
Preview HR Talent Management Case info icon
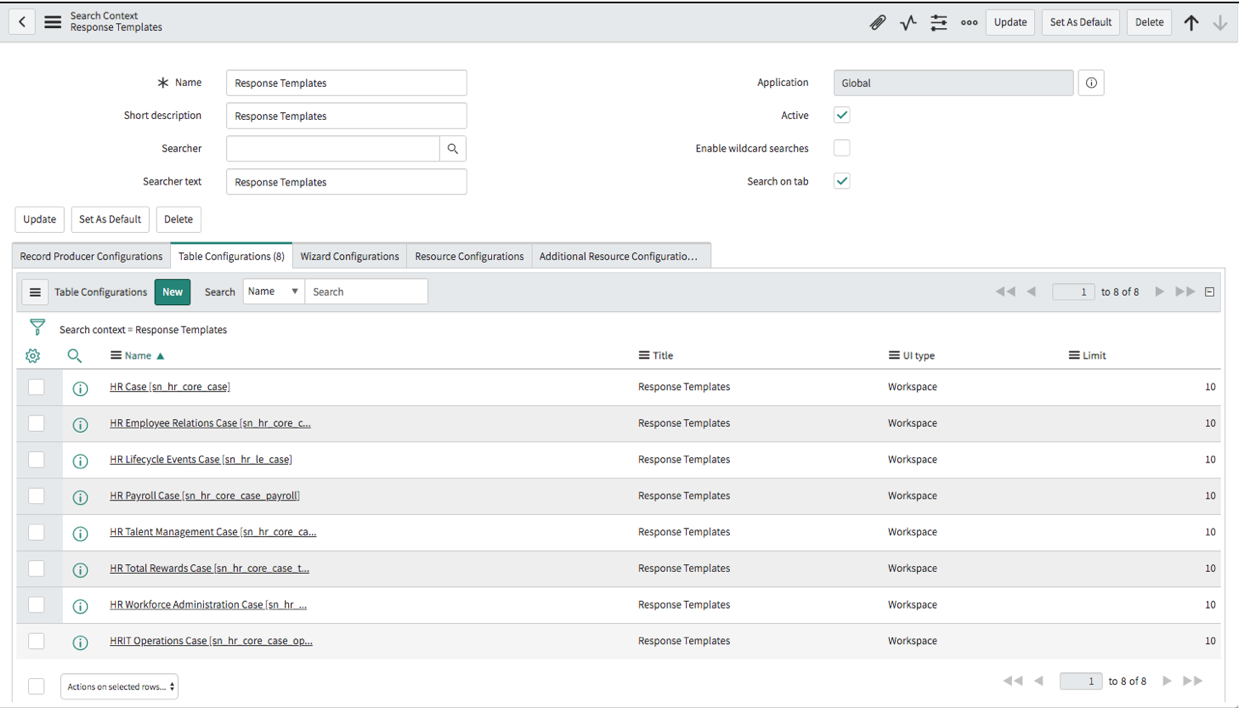pos(80,533)
